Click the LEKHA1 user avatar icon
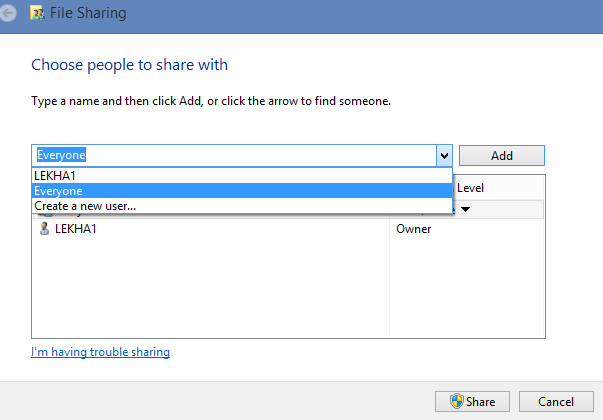The height and width of the screenshot is (420, 603). [44, 228]
